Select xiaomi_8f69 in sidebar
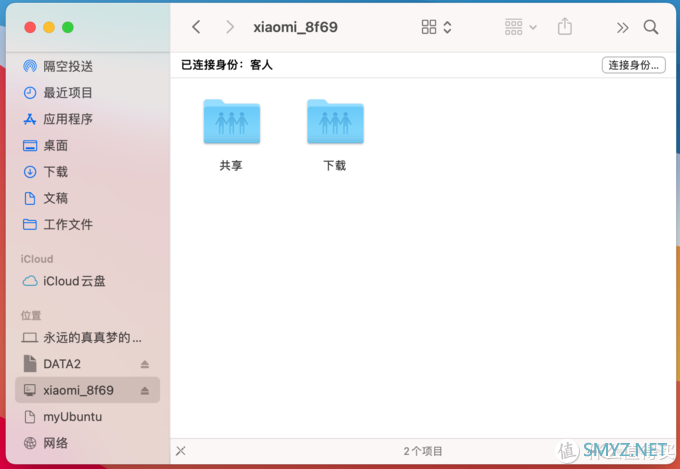This screenshot has height=469, width=680. tap(88, 390)
